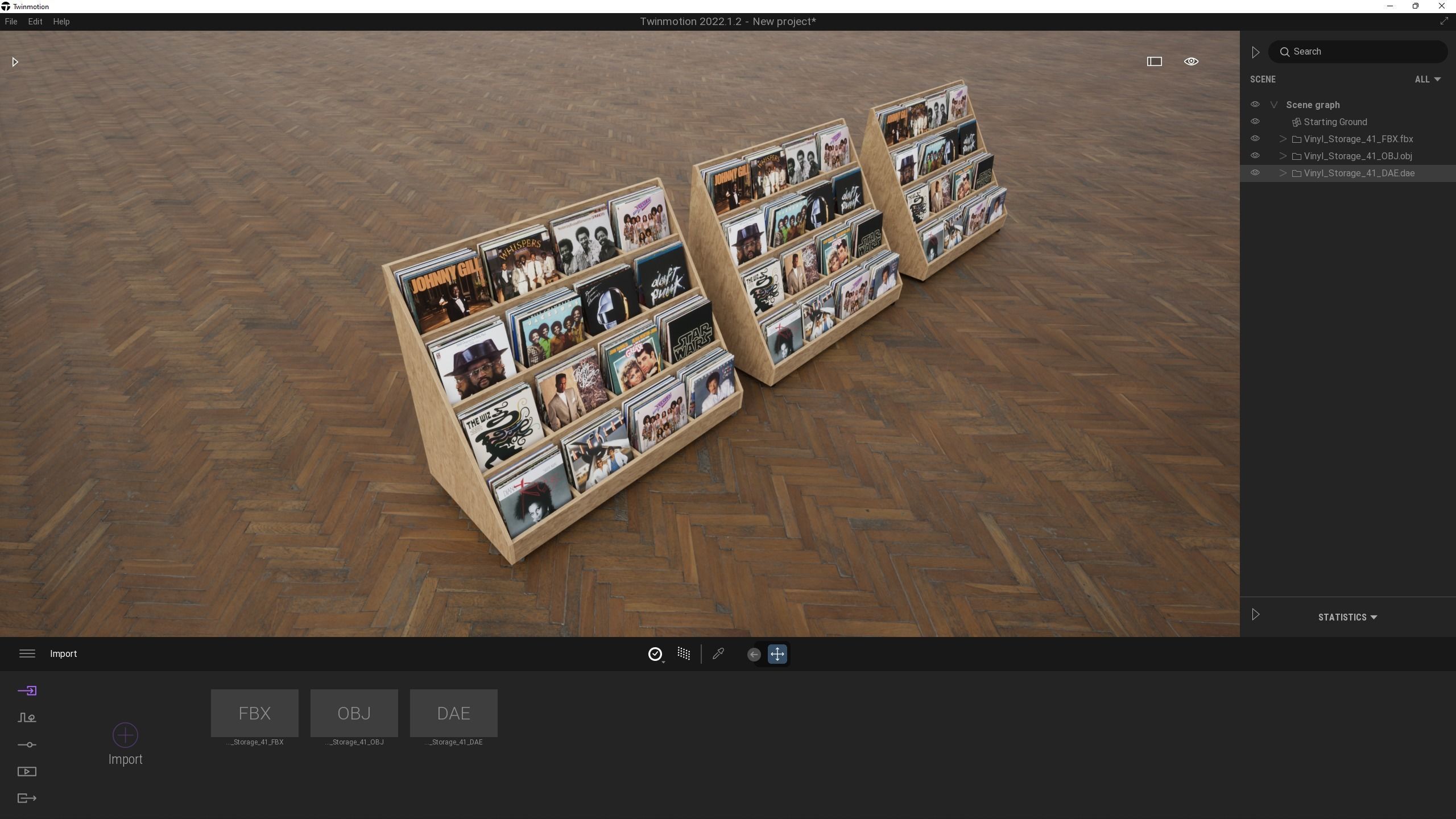
Task: Close the Twinmotion window
Action: tap(1442, 6)
